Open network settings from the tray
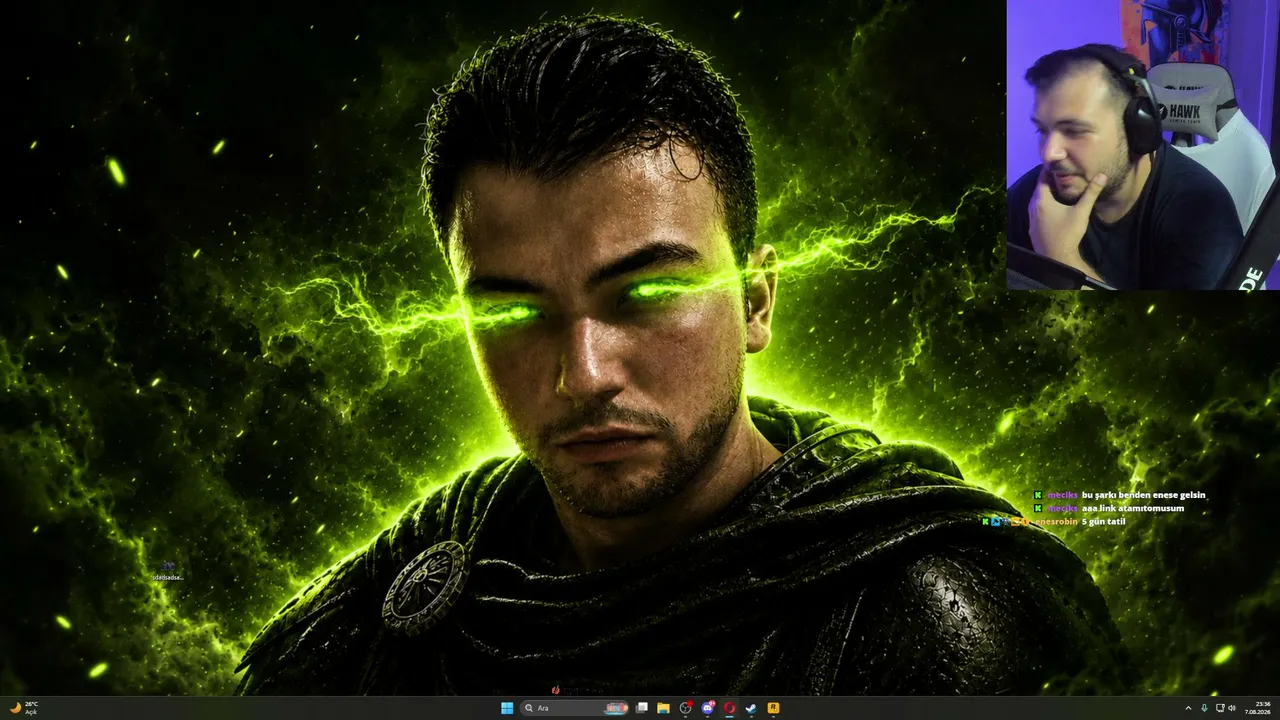This screenshot has height=720, width=1280. coord(1220,708)
